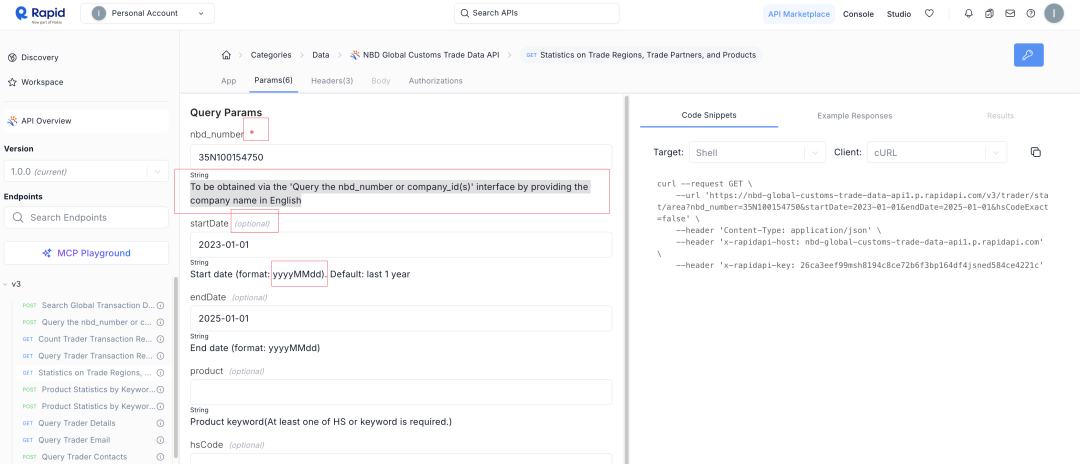Viewport: 1080px width, 464px height.
Task: Click the Statistics on Trade Regions breadcrumb
Action: coord(641,55)
